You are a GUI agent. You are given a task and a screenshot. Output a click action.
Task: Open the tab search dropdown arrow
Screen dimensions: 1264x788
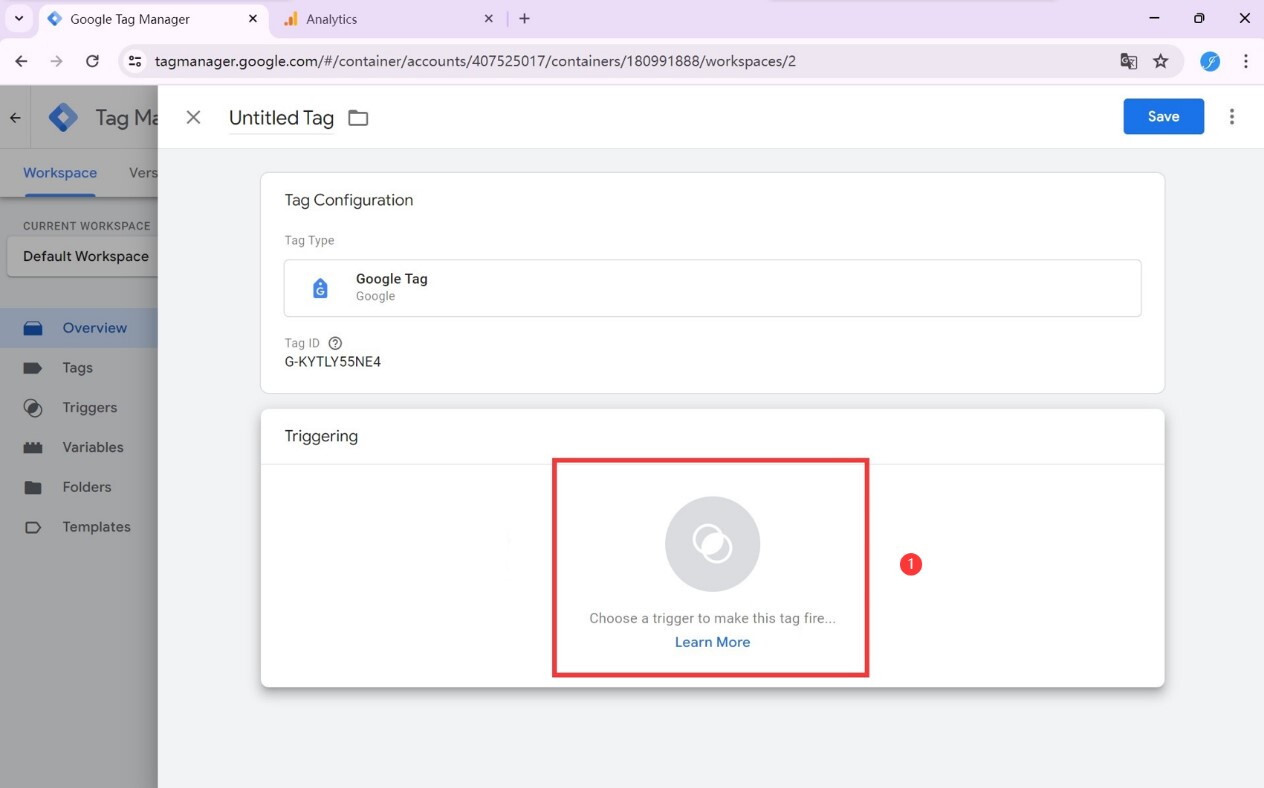point(19,19)
